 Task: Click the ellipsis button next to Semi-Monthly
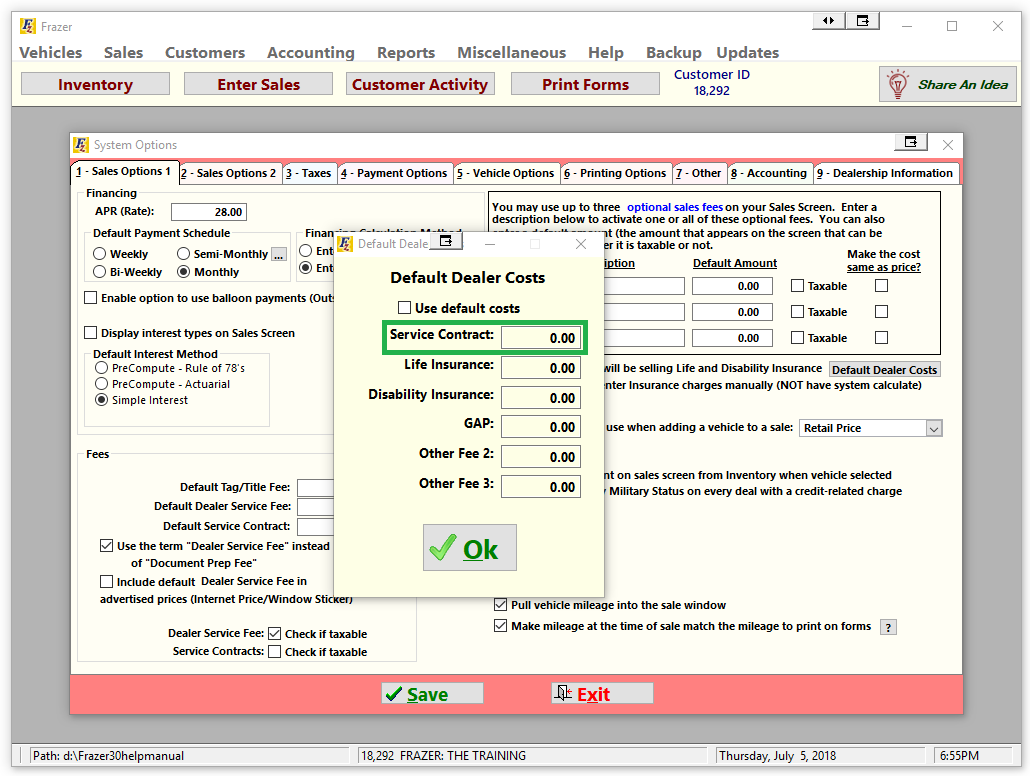click(x=279, y=254)
